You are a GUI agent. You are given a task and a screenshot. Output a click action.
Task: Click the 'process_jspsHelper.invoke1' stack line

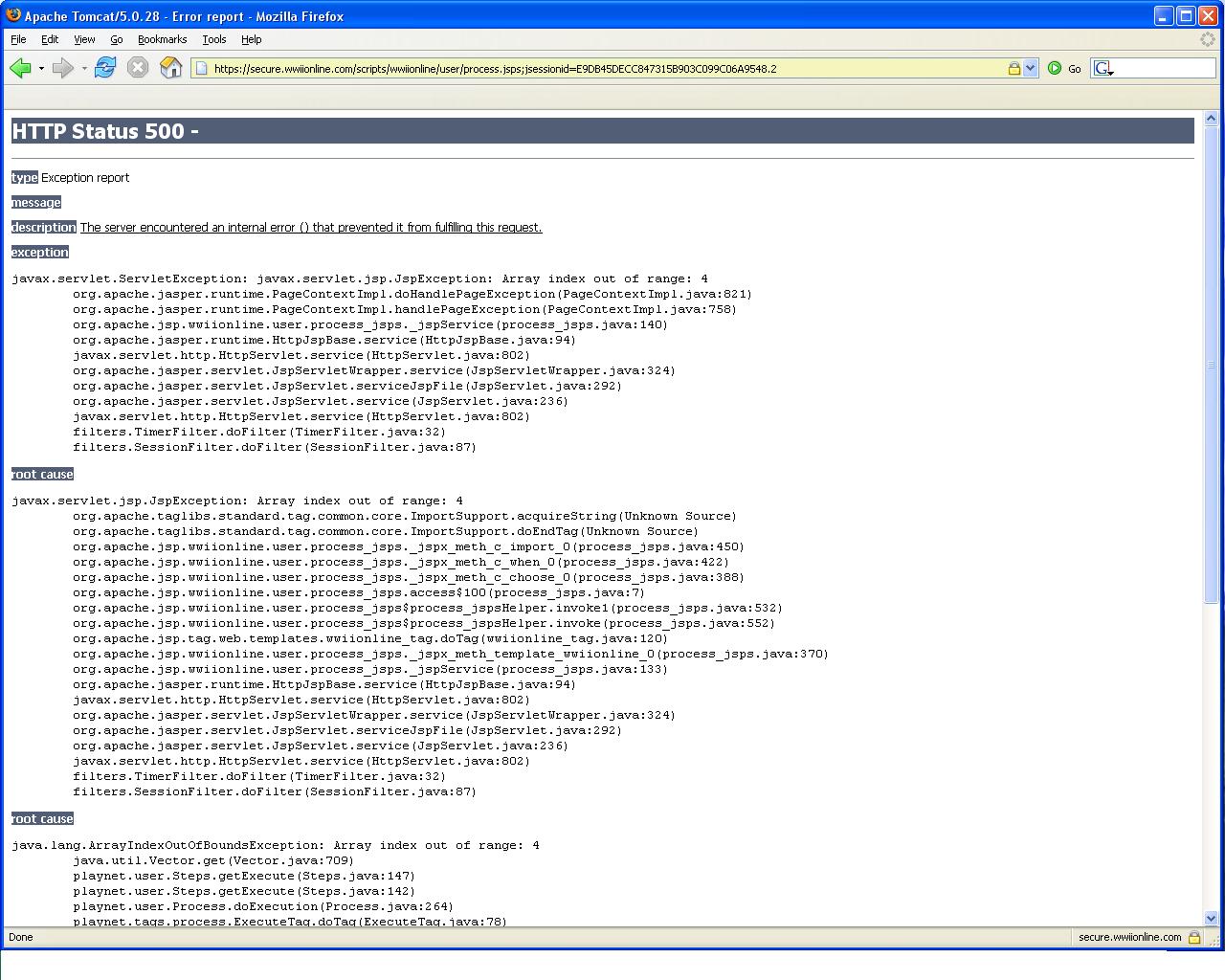pos(428,609)
